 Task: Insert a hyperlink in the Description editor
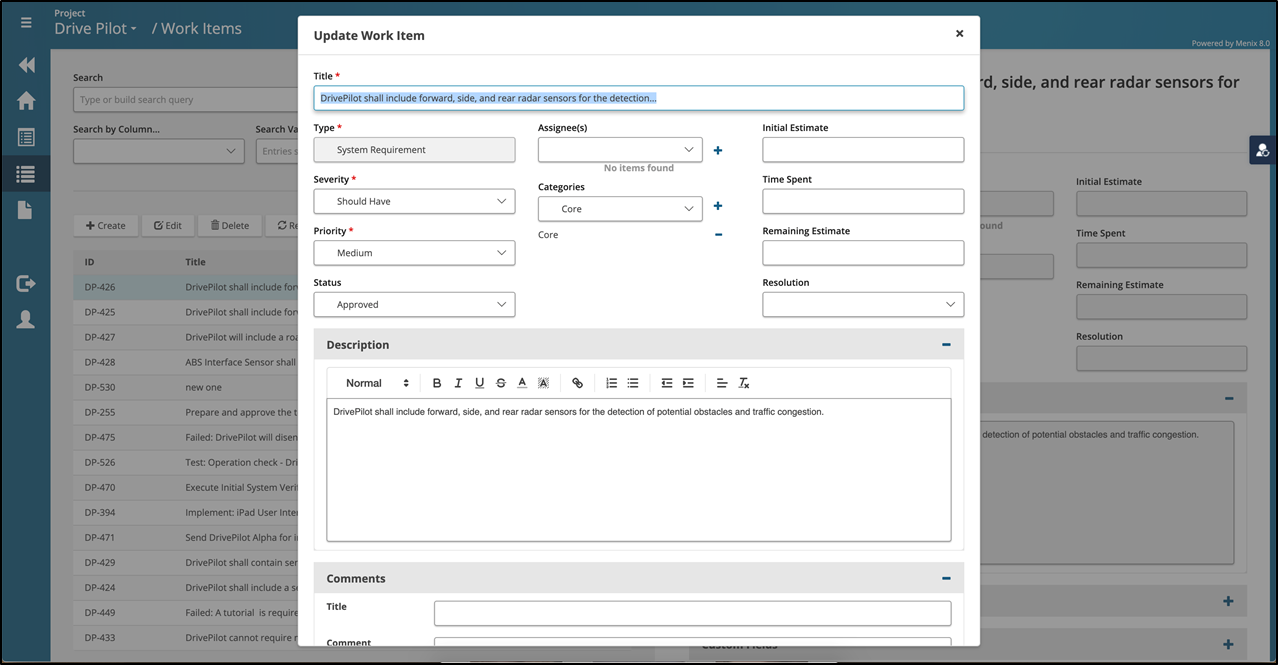point(577,383)
